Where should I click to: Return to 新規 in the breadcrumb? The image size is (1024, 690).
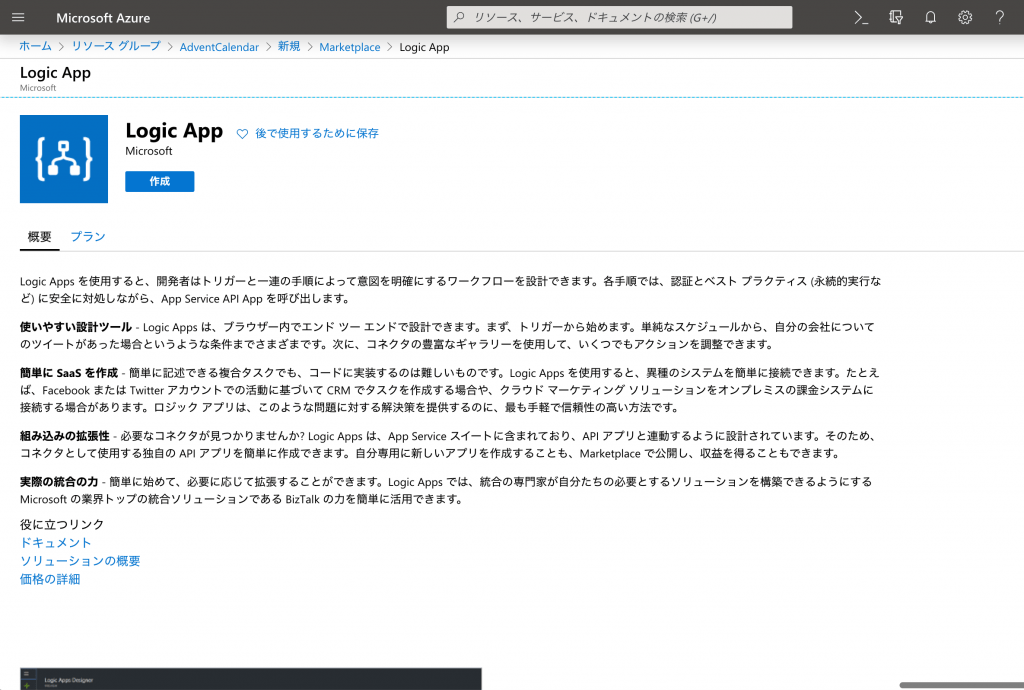(x=289, y=46)
